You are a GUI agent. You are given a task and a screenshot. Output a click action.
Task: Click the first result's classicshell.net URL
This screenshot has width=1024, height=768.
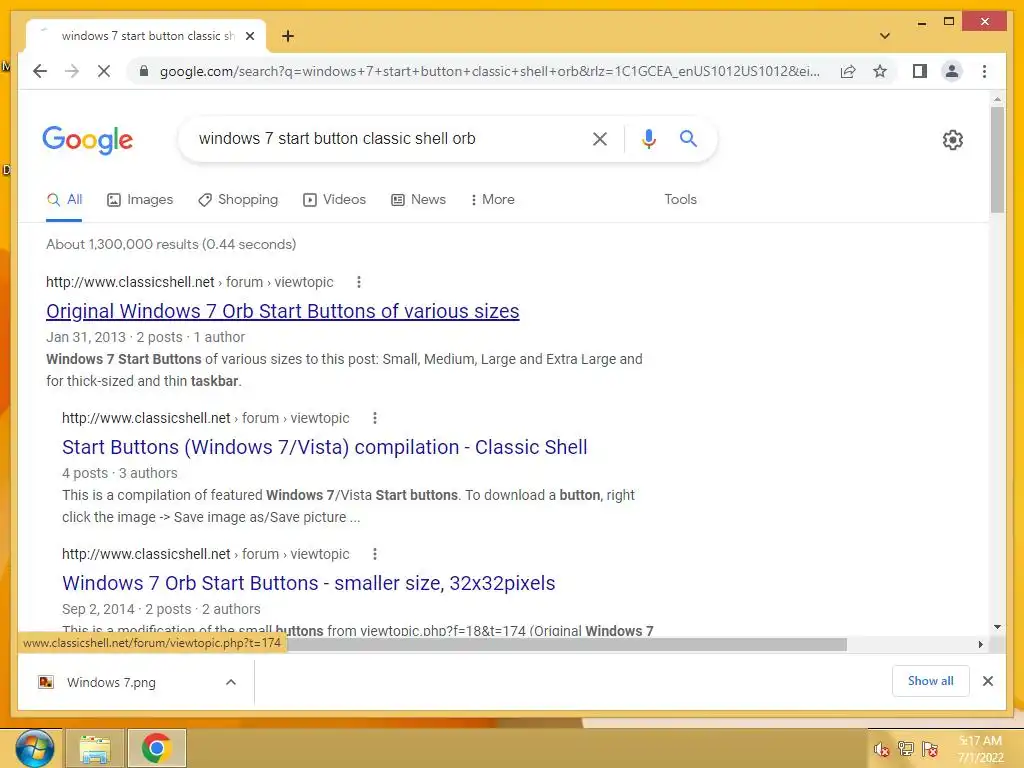[189, 282]
